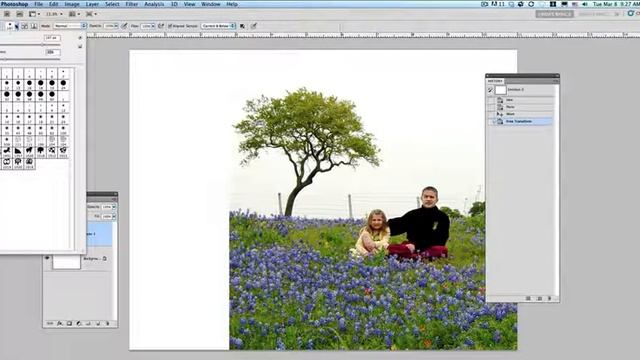Open the Photoshop application menu
This screenshot has width=640, height=360.
click(x=14, y=4)
